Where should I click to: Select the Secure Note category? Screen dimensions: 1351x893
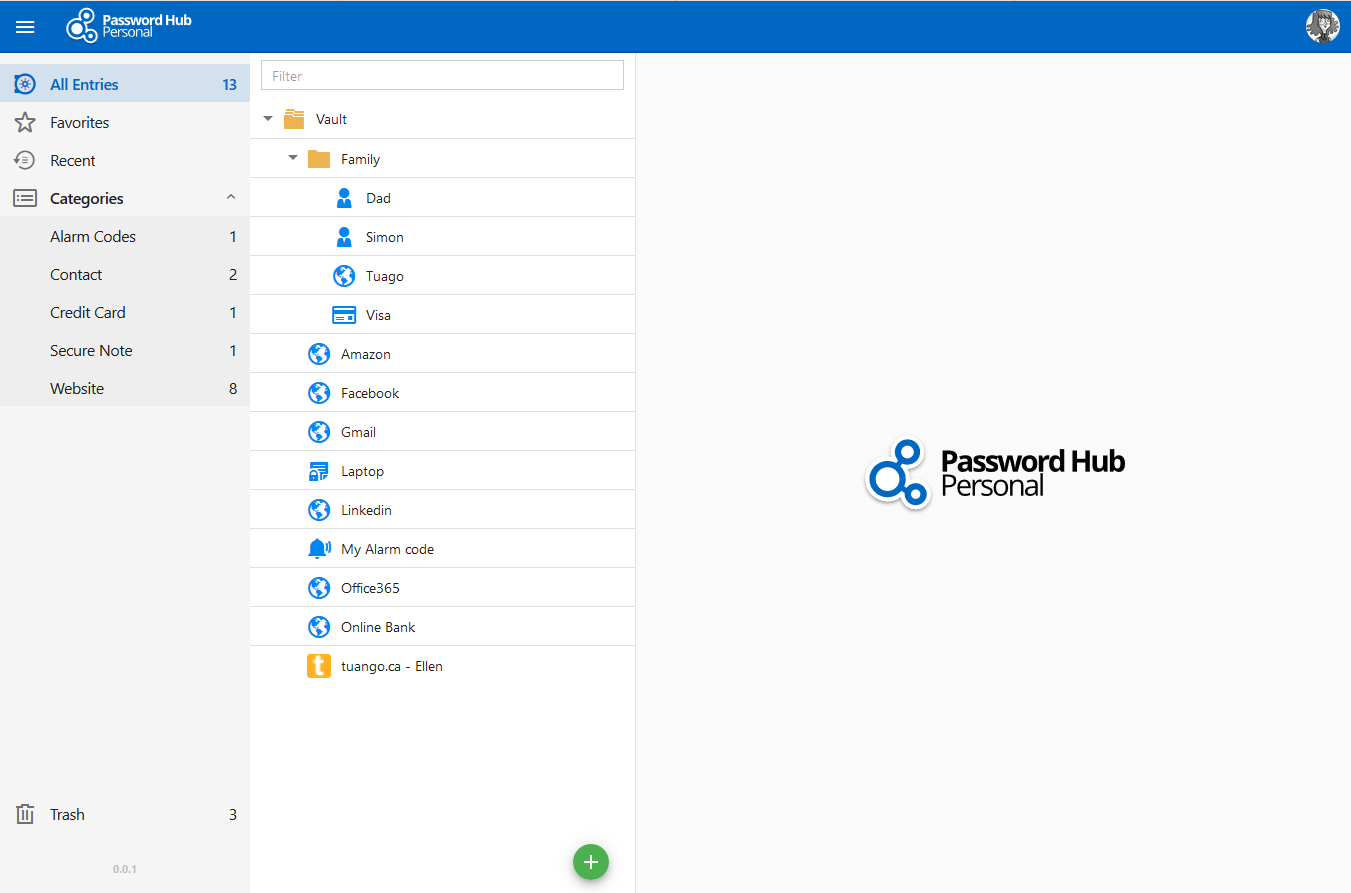125,350
